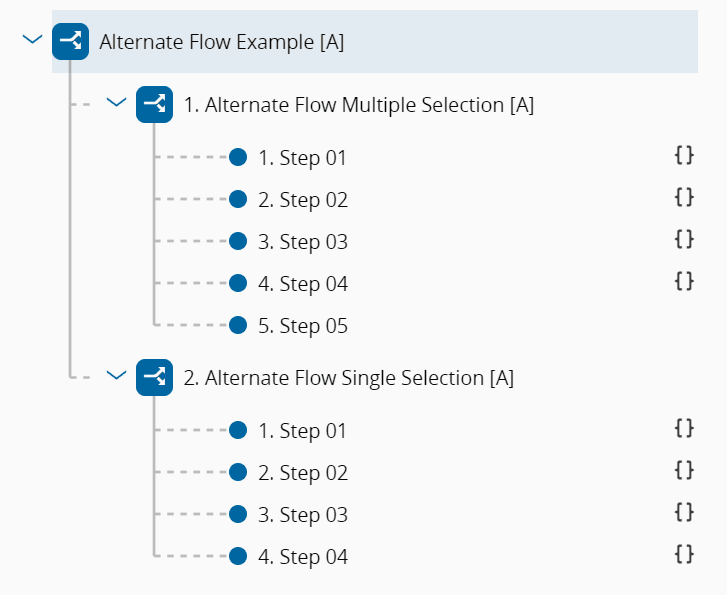Viewport: 727px width, 595px height.
Task: Select Step 05 in Multiple Selection flow
Action: [303, 326]
